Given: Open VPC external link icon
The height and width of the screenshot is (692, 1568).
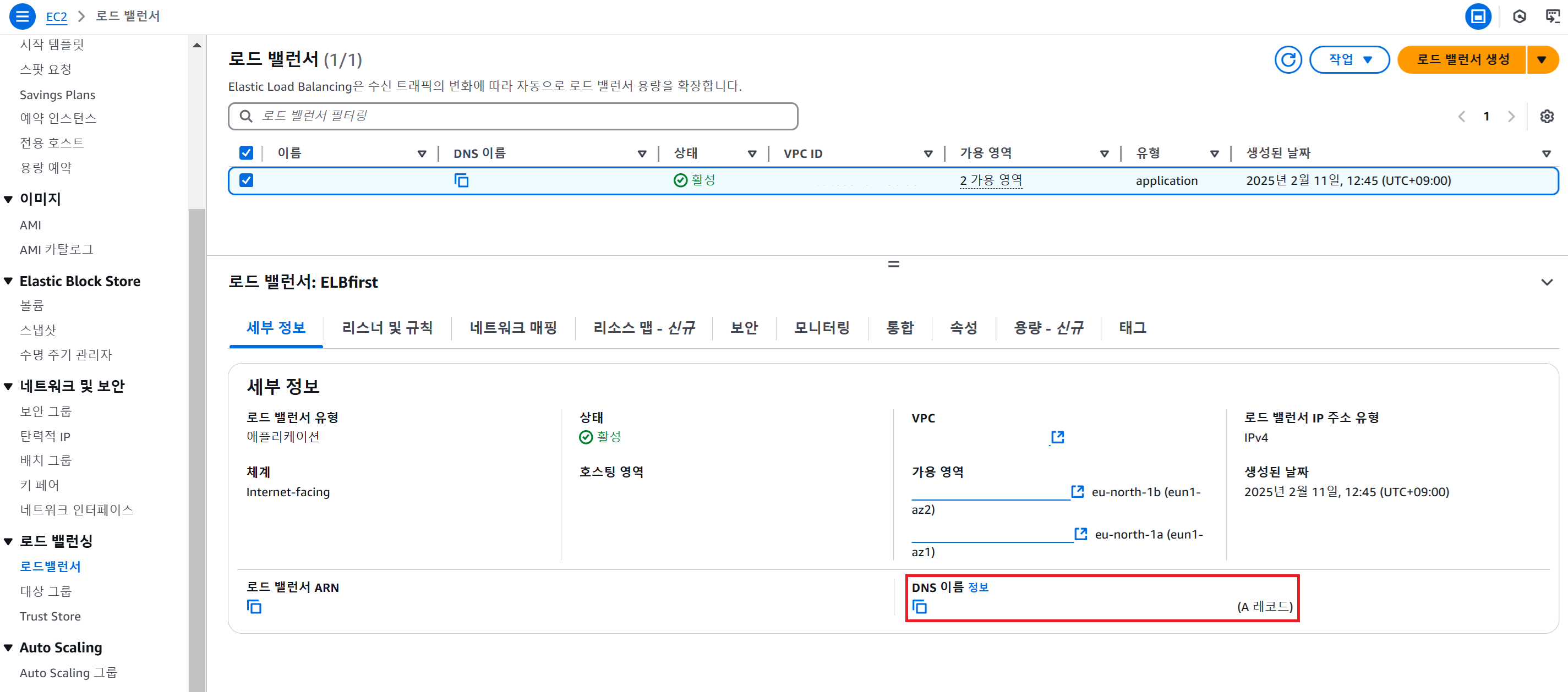Looking at the screenshot, I should pyautogui.click(x=1058, y=437).
